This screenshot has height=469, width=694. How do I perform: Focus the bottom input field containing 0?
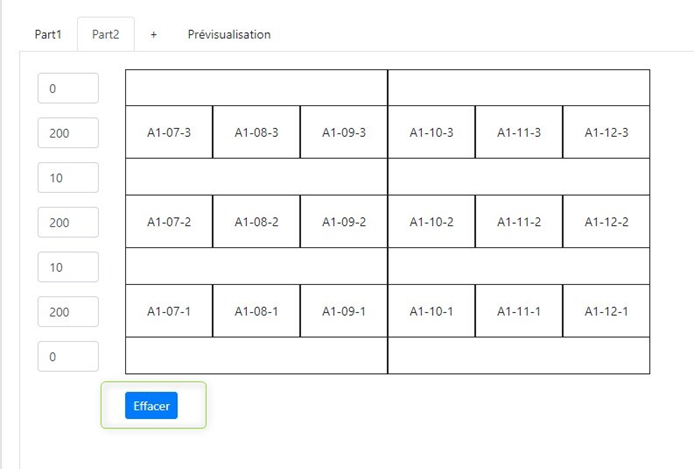point(68,356)
